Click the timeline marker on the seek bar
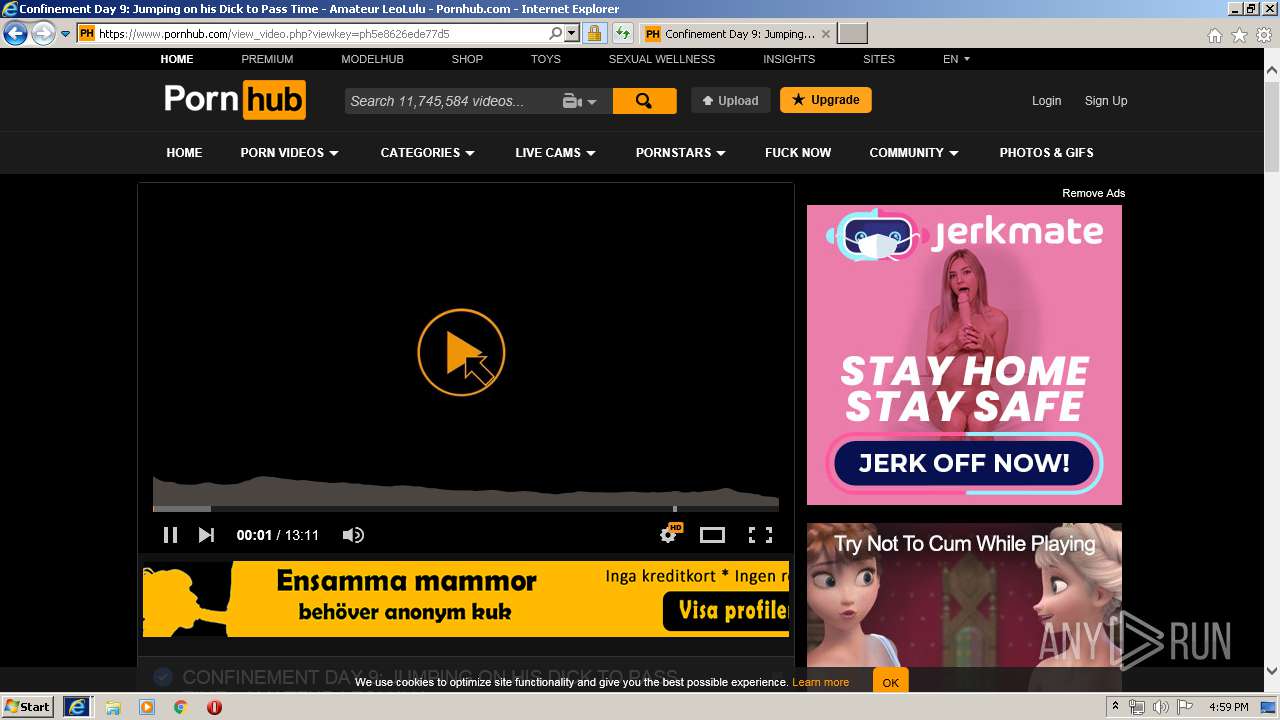The height and width of the screenshot is (720, 1280). click(x=675, y=509)
